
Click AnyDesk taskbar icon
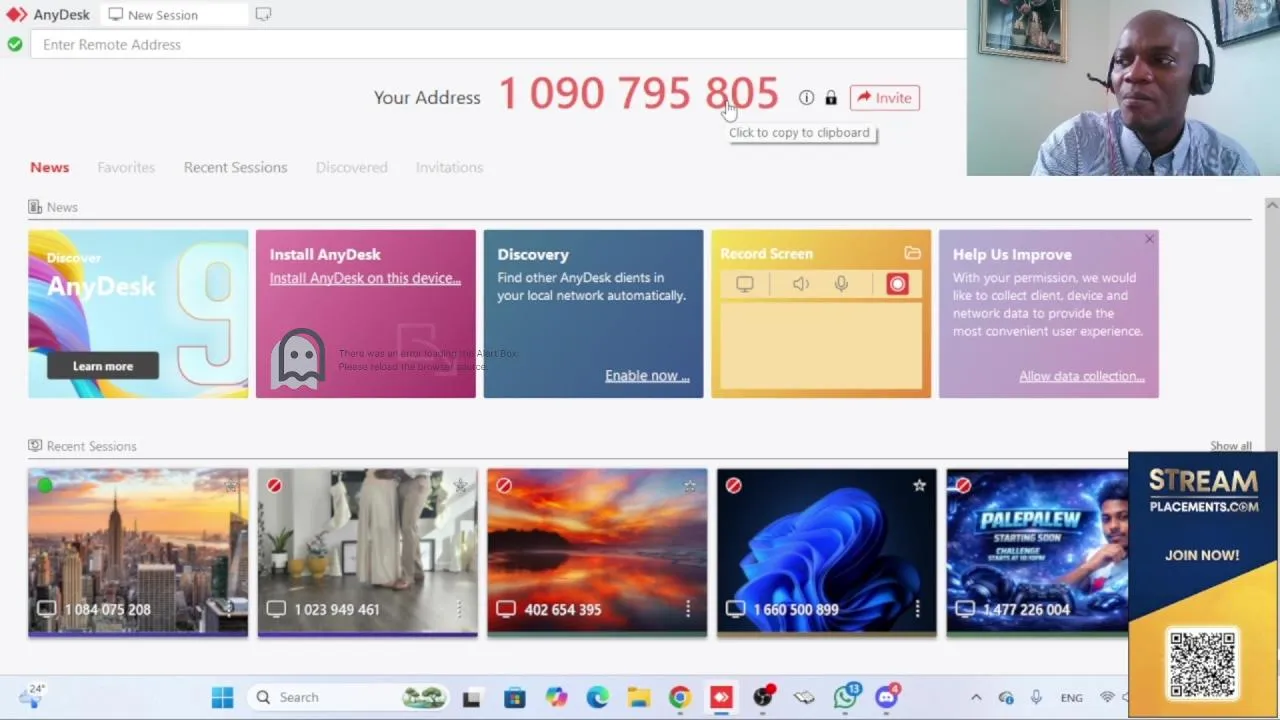[721, 697]
